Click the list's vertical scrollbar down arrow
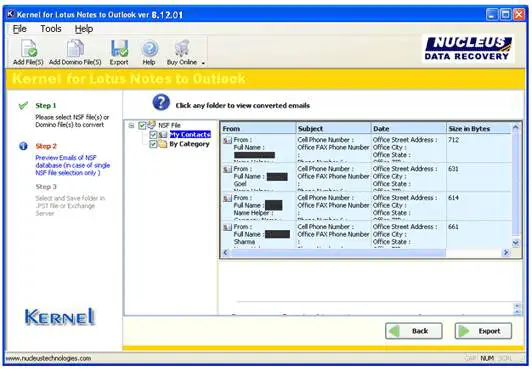Image resolution: width=532 pixels, height=369 pixels. point(515,242)
